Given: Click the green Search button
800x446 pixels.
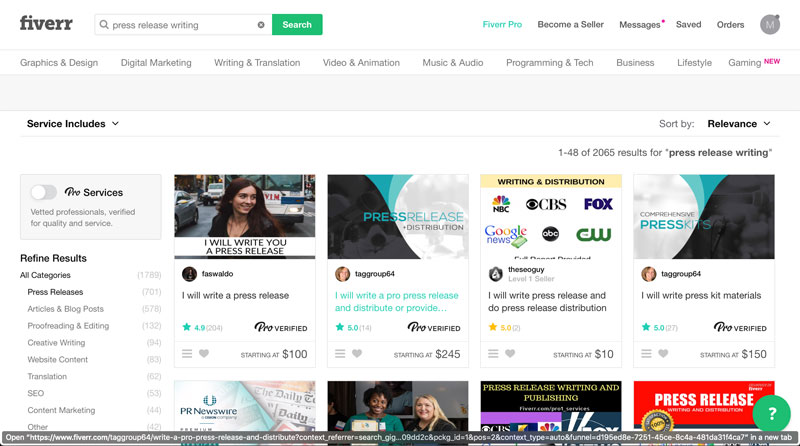Looking at the screenshot, I should tap(297, 24).
